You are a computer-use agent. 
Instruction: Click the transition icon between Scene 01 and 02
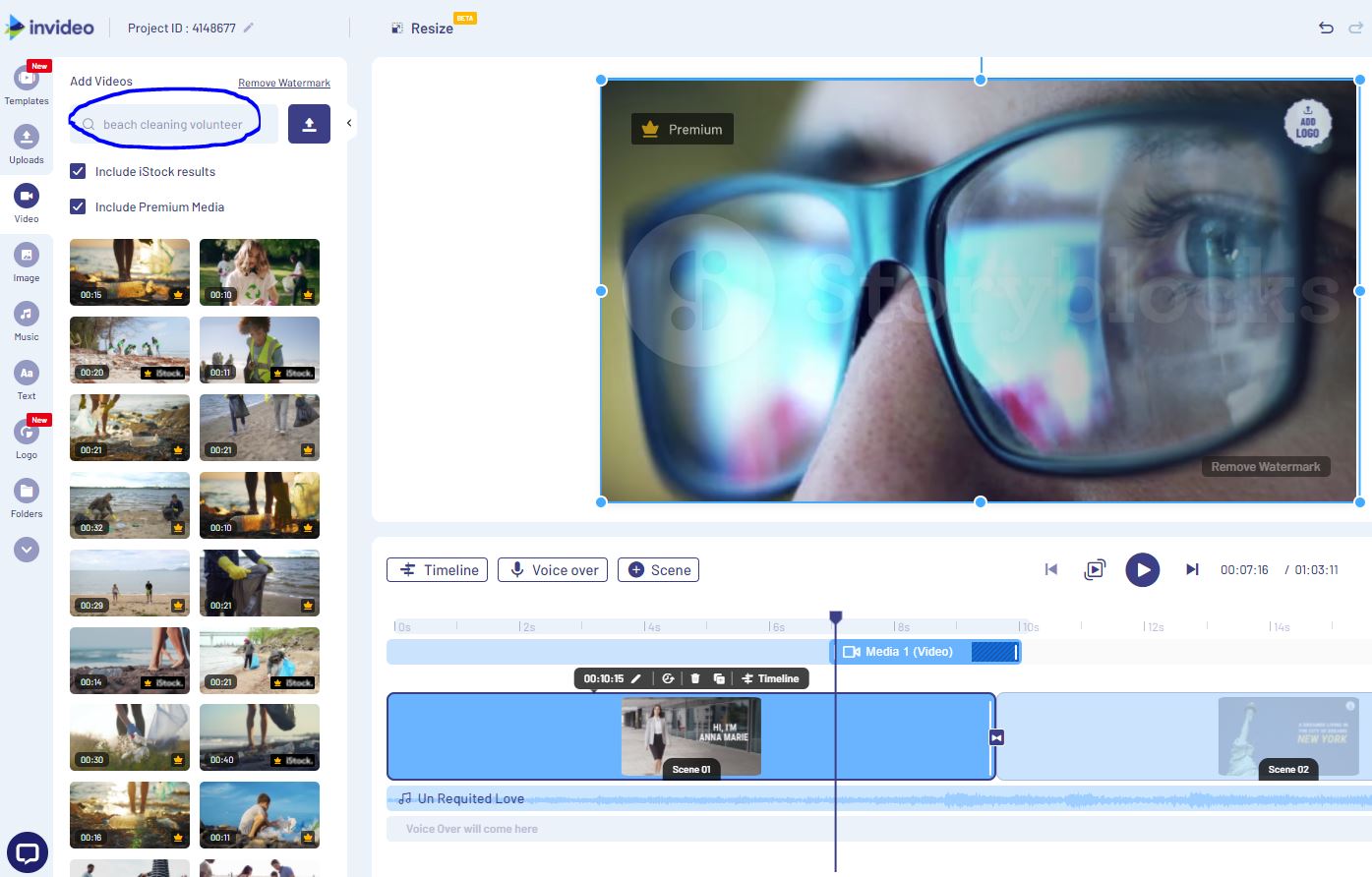coord(996,737)
